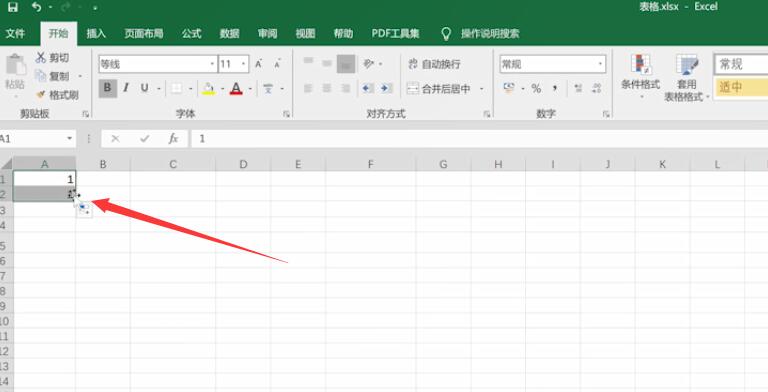The width and height of the screenshot is (768, 392).
Task: Toggle 自动换行 wrap text
Action: pos(434,64)
